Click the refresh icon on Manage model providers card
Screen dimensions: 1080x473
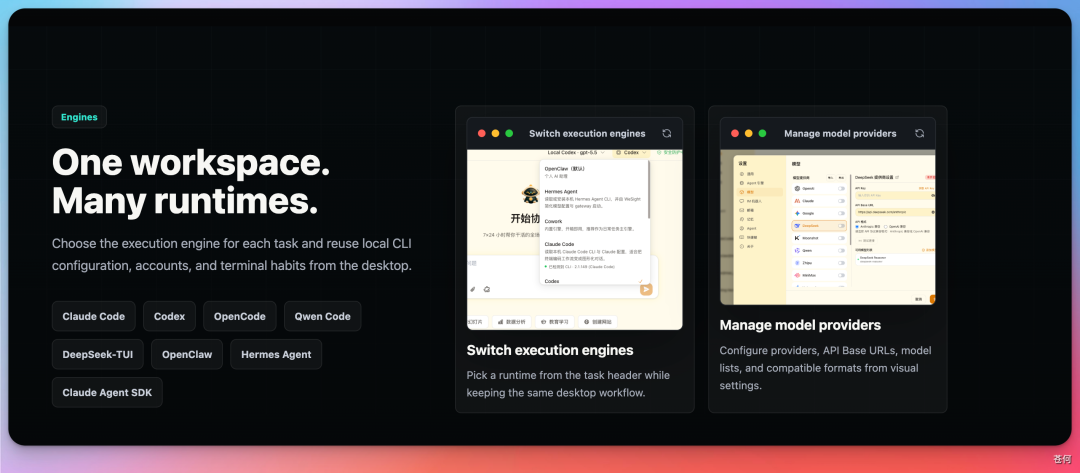pos(920,134)
